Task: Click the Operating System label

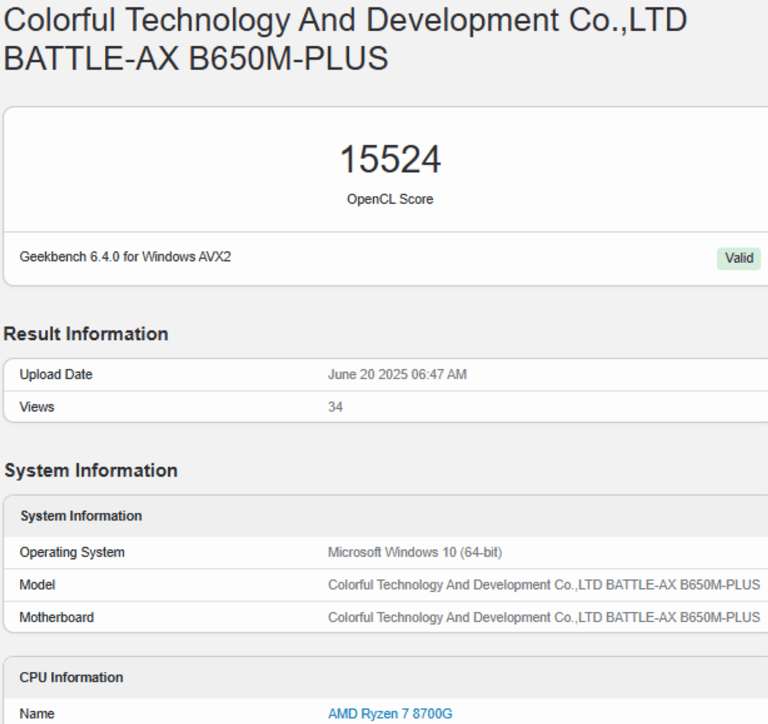Action: click(72, 553)
